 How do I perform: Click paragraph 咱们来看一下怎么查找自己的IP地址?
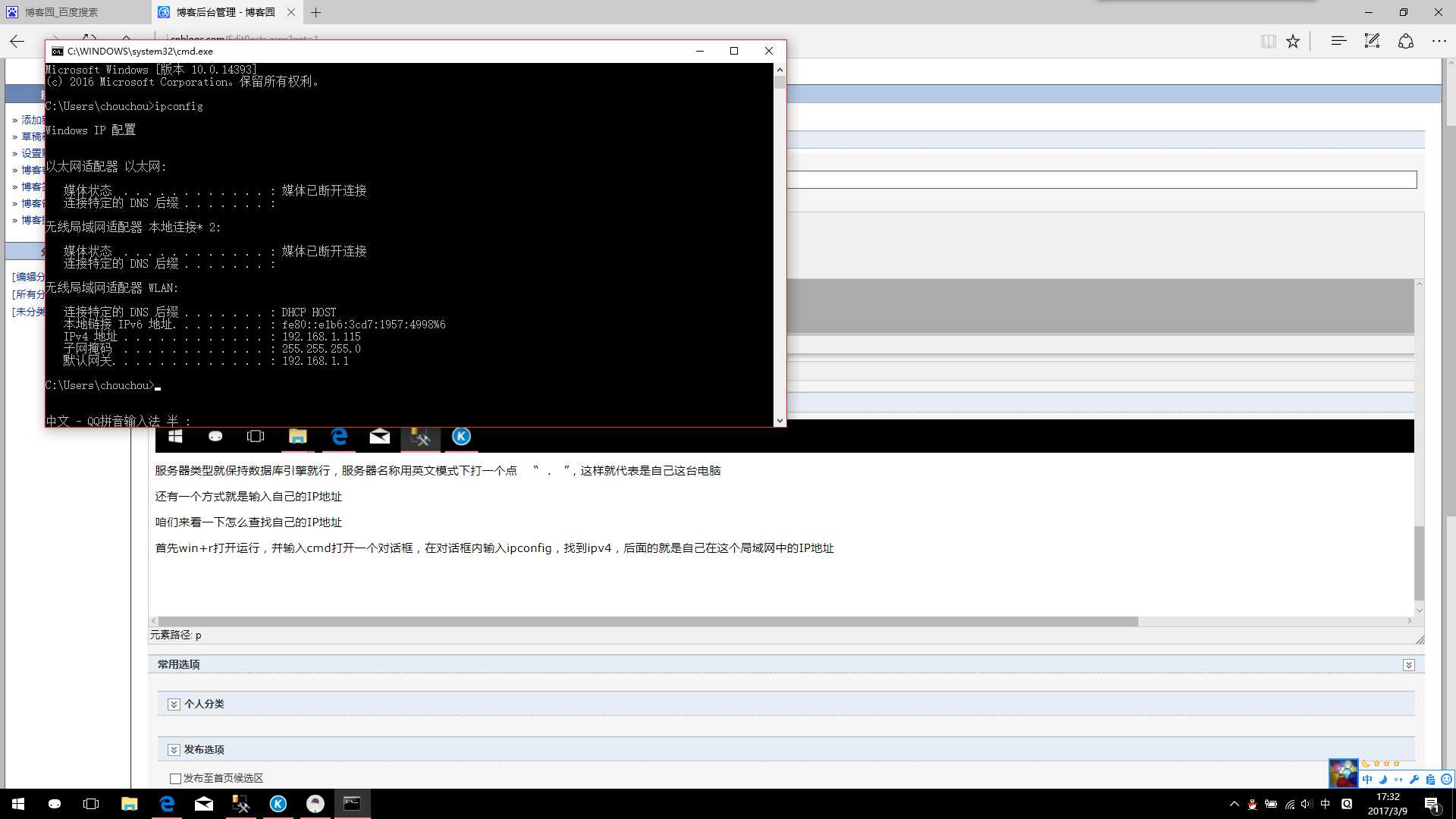[249, 522]
